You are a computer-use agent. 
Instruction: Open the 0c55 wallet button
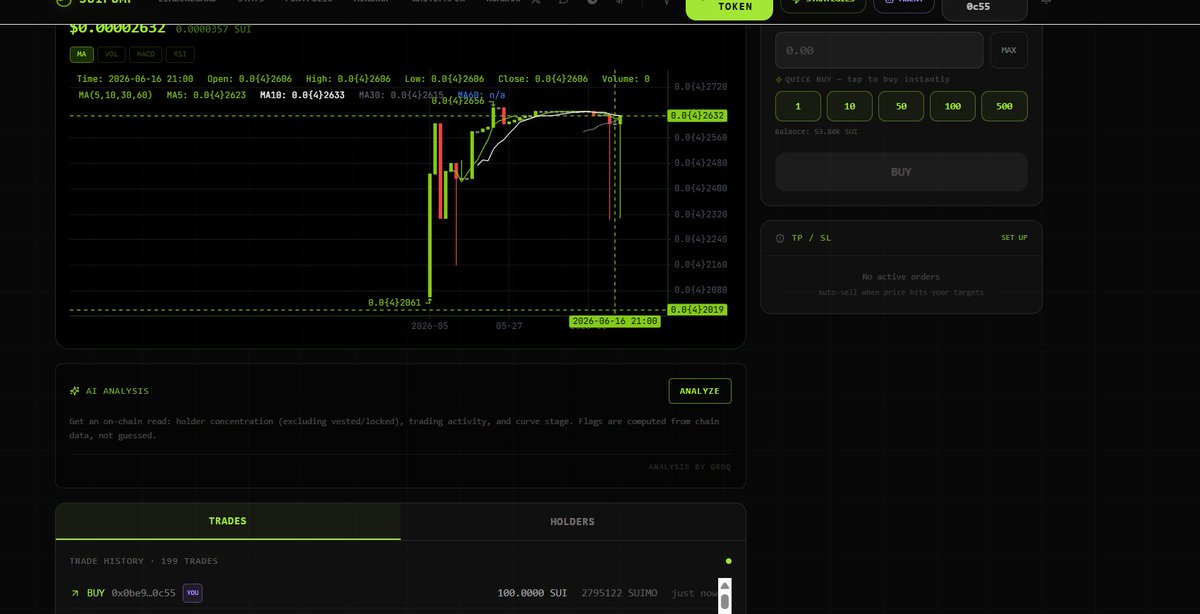click(x=985, y=8)
